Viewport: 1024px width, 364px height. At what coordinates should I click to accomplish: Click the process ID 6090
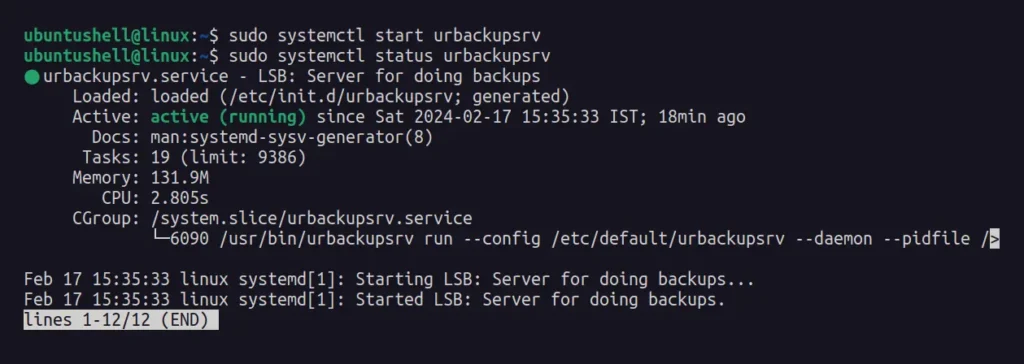[189, 239]
